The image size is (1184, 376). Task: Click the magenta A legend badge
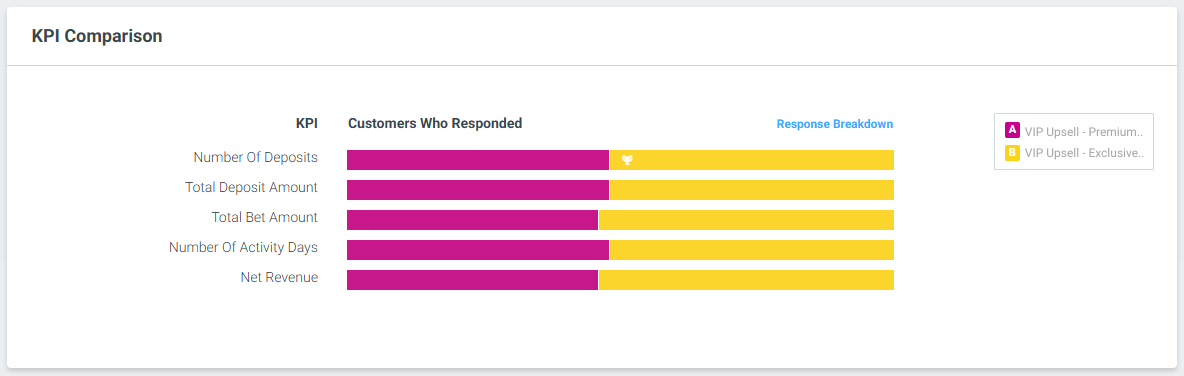click(1013, 131)
